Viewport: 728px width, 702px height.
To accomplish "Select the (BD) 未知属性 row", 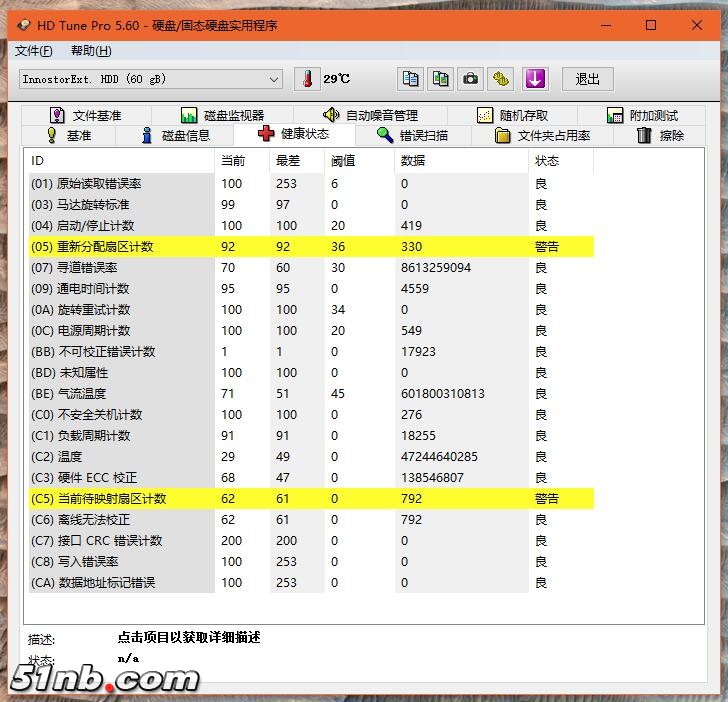I will pyautogui.click(x=311, y=373).
